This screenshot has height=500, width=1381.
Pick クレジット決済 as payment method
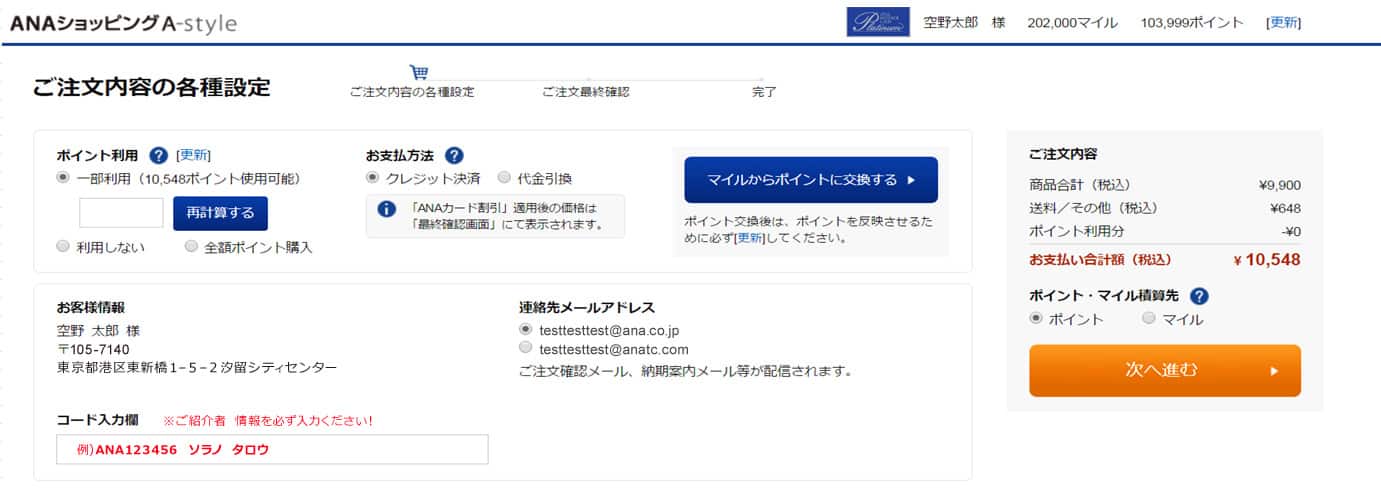373,178
